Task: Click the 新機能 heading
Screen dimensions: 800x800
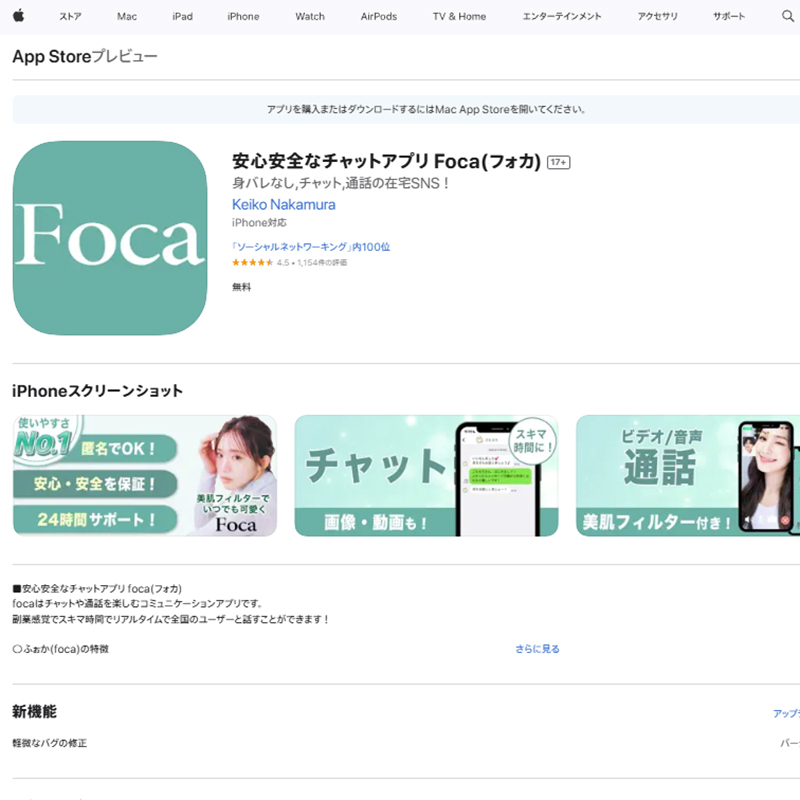Action: pyautogui.click(x=35, y=711)
